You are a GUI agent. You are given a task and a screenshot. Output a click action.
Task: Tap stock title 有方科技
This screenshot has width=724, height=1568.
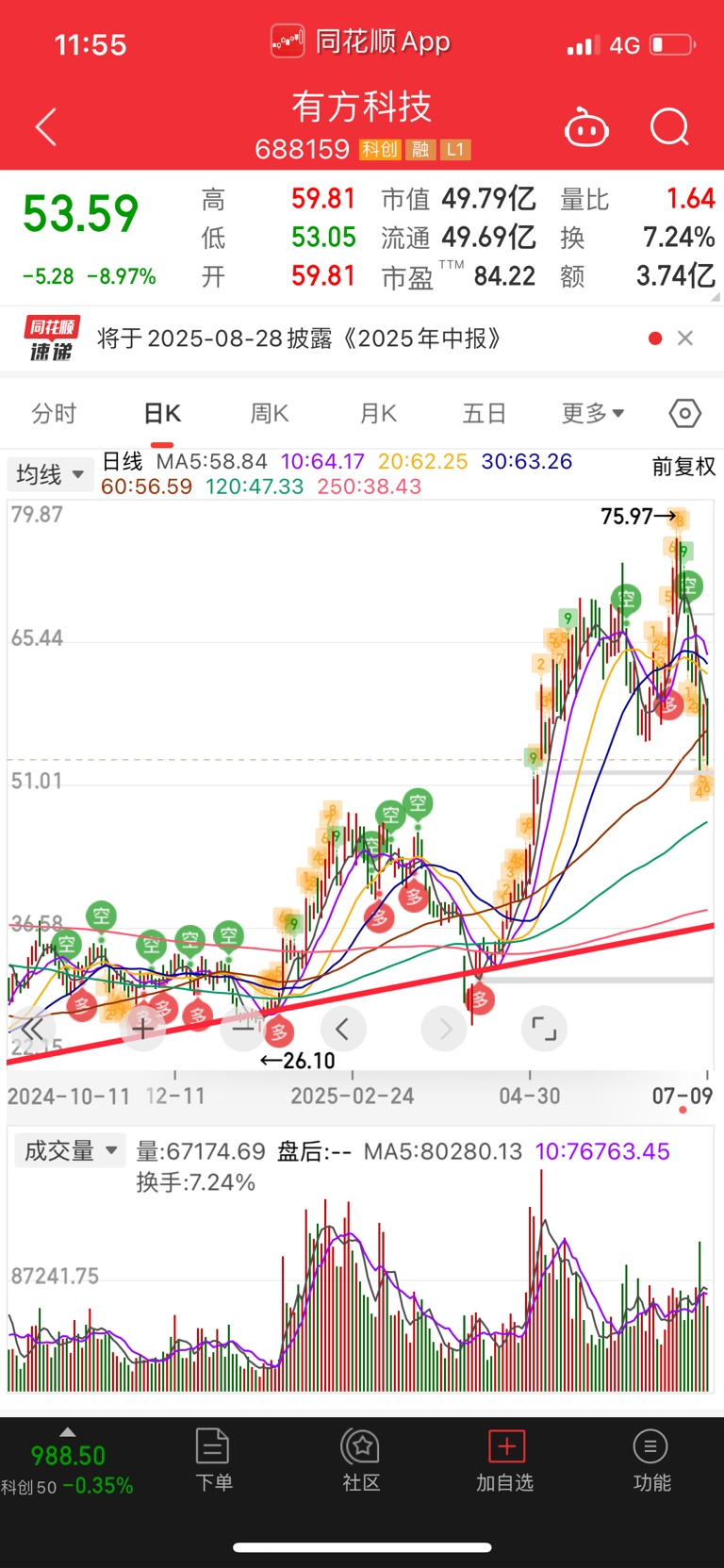point(362,107)
